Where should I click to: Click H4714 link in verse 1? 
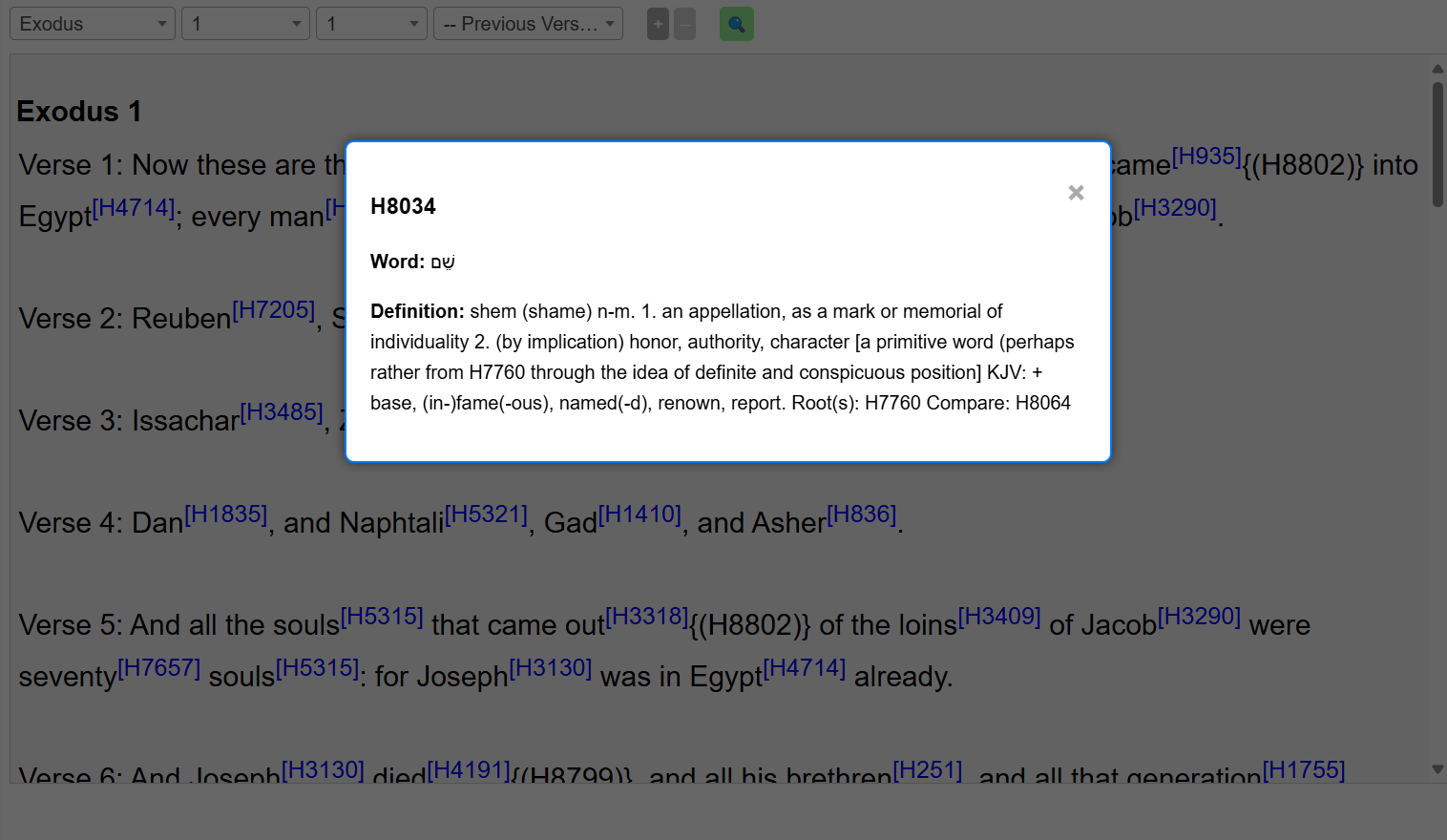135,208
